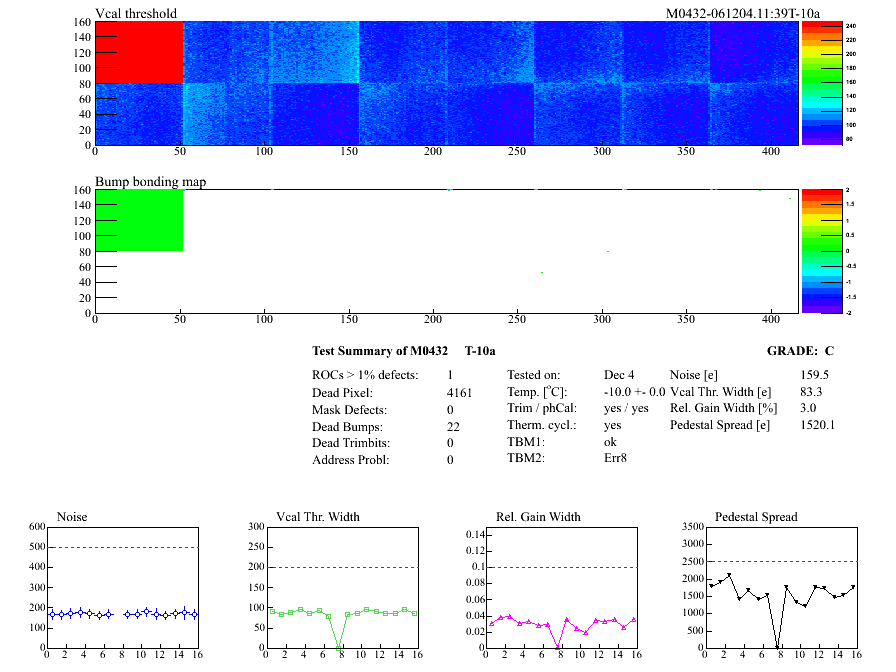Click the "ROCs > 1% defects:" label
The height and width of the screenshot is (672, 896).
coord(365,375)
